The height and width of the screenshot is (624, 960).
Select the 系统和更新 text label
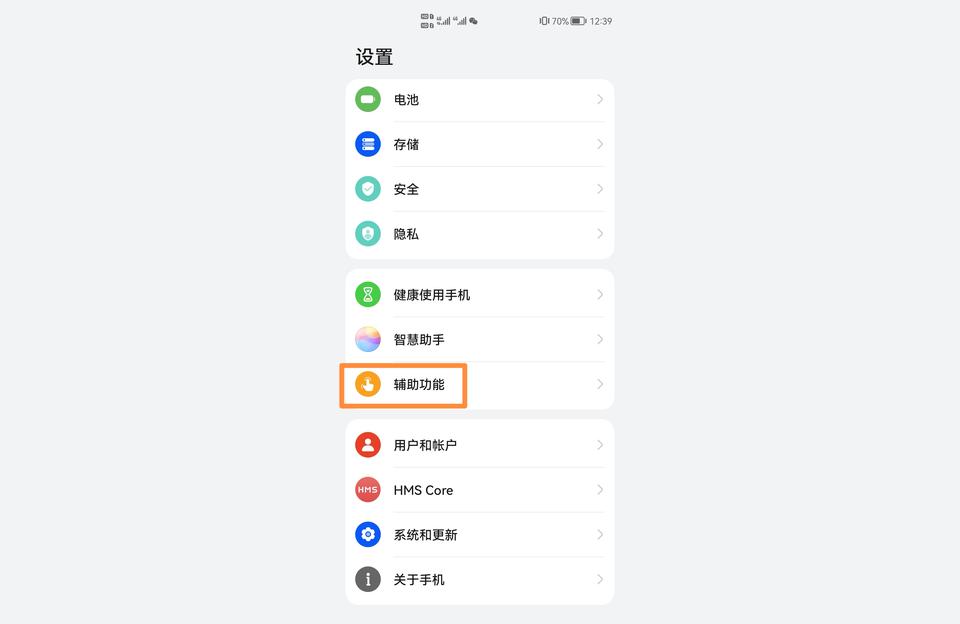pyautogui.click(x=425, y=535)
